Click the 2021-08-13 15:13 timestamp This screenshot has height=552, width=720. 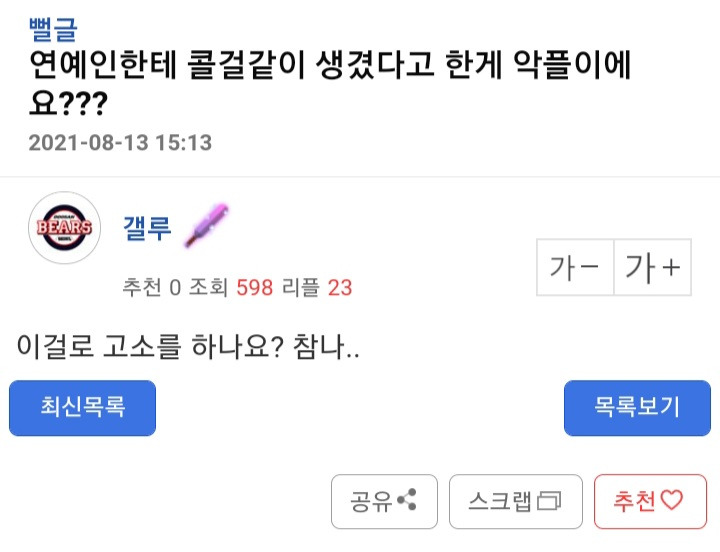tap(120, 143)
